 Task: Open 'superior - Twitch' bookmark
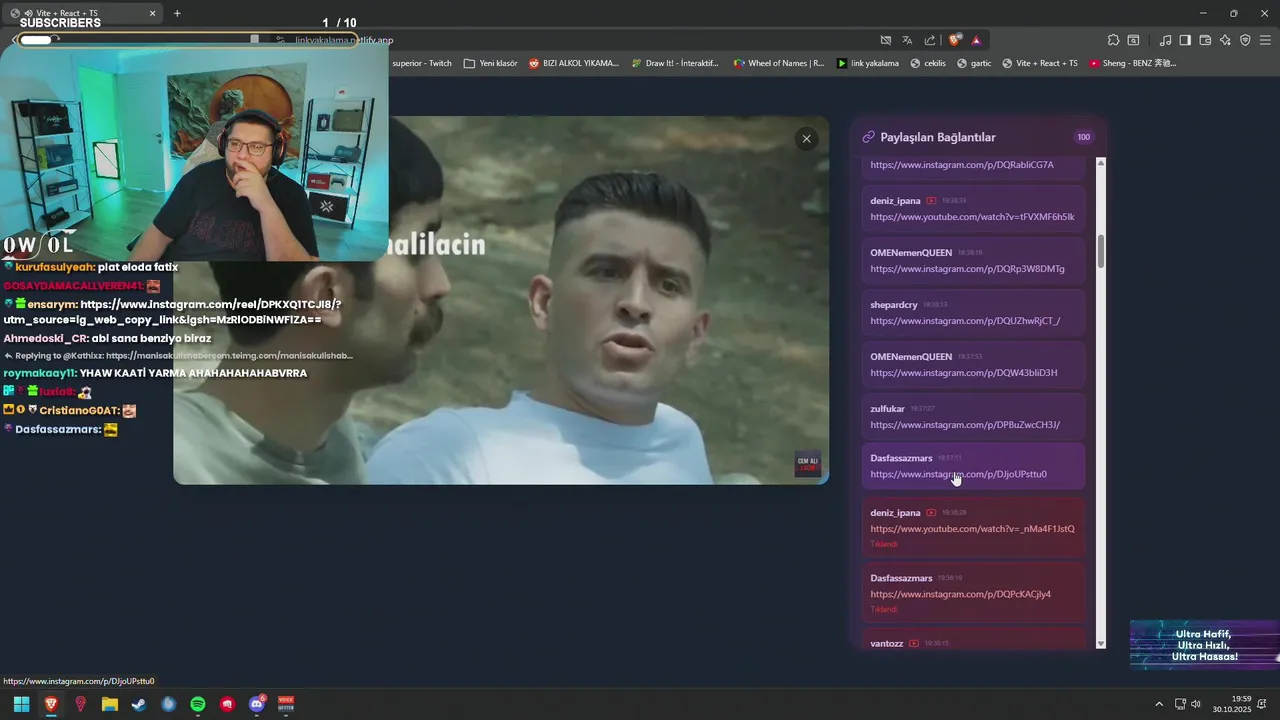pyautogui.click(x=421, y=63)
